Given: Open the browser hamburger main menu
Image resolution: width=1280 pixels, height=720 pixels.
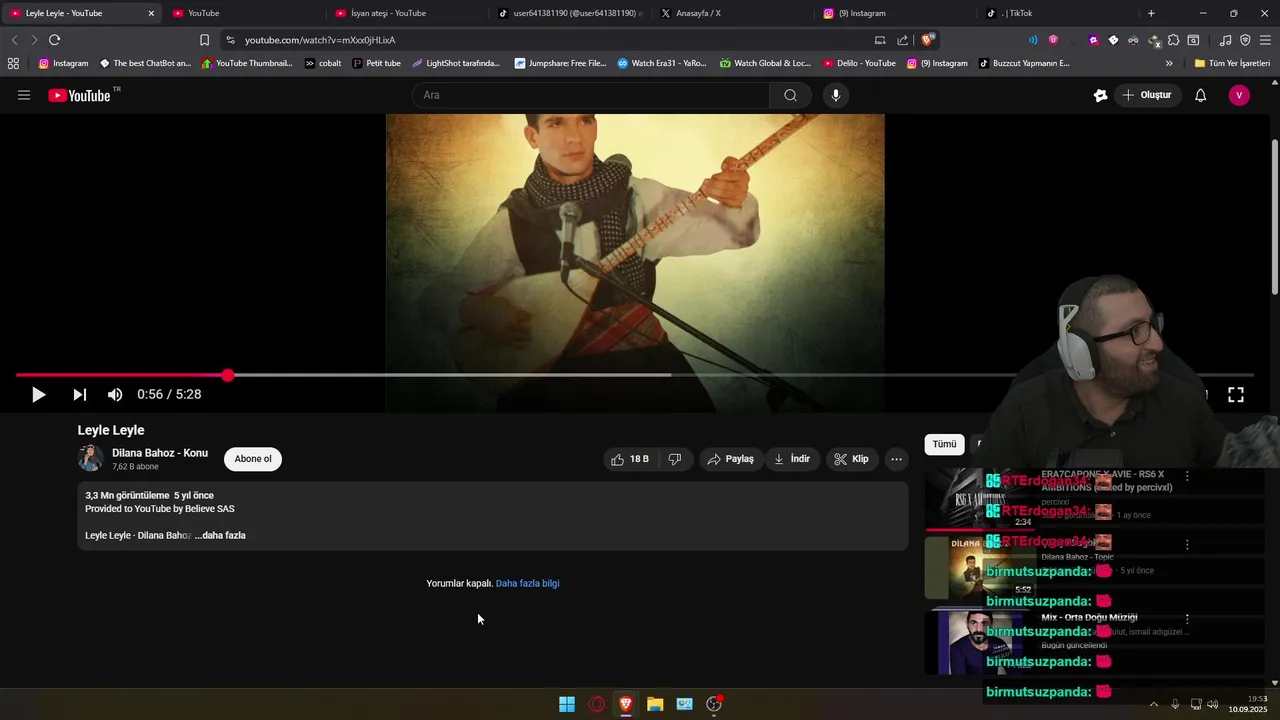Looking at the screenshot, I should [x=1266, y=40].
